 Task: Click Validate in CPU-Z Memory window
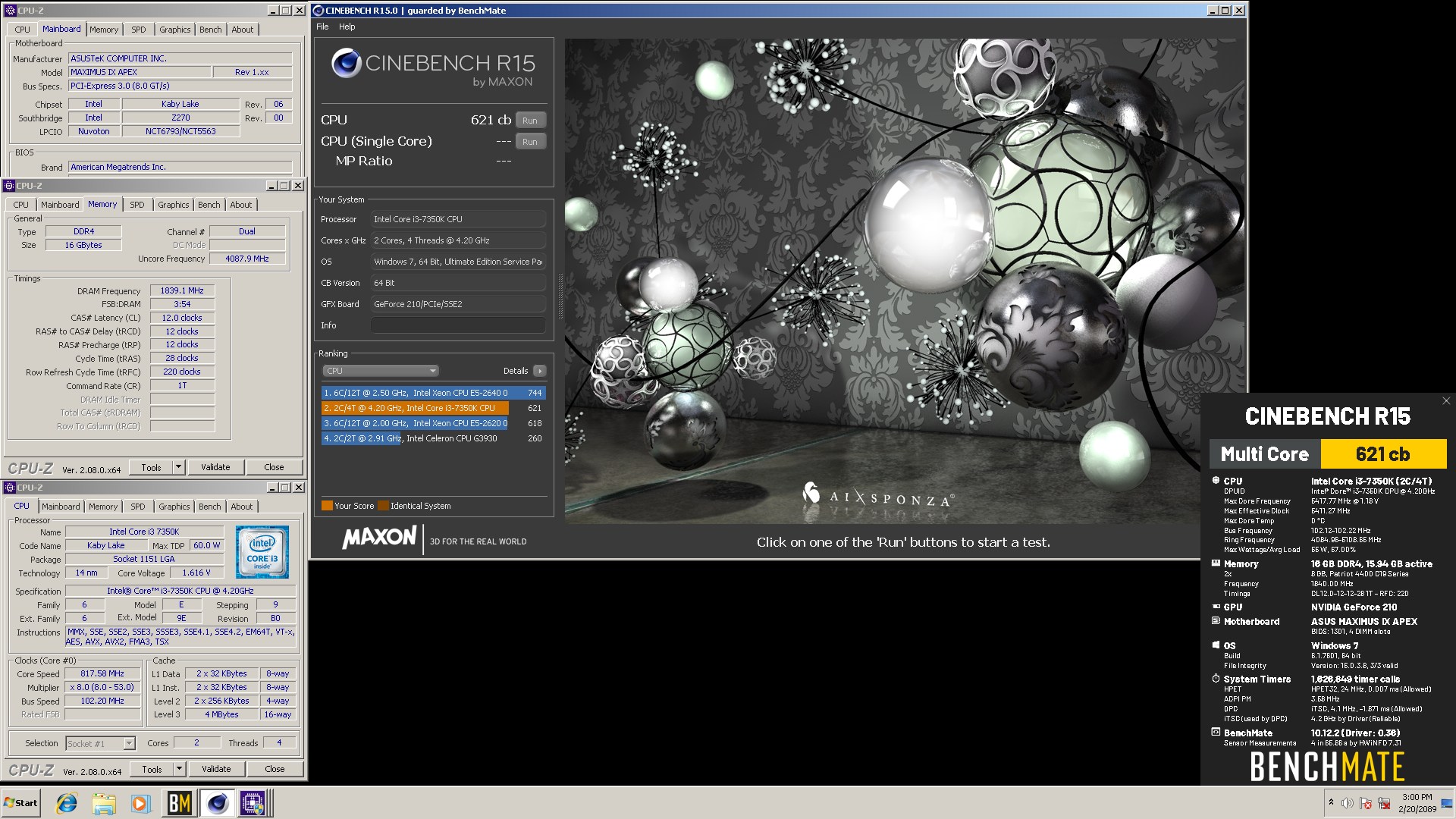[215, 468]
